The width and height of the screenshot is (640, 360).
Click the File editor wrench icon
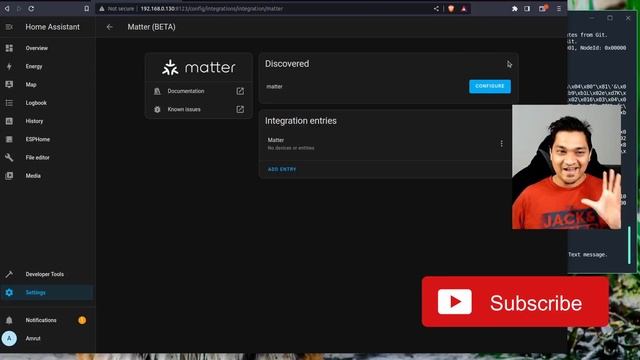pos(9,158)
